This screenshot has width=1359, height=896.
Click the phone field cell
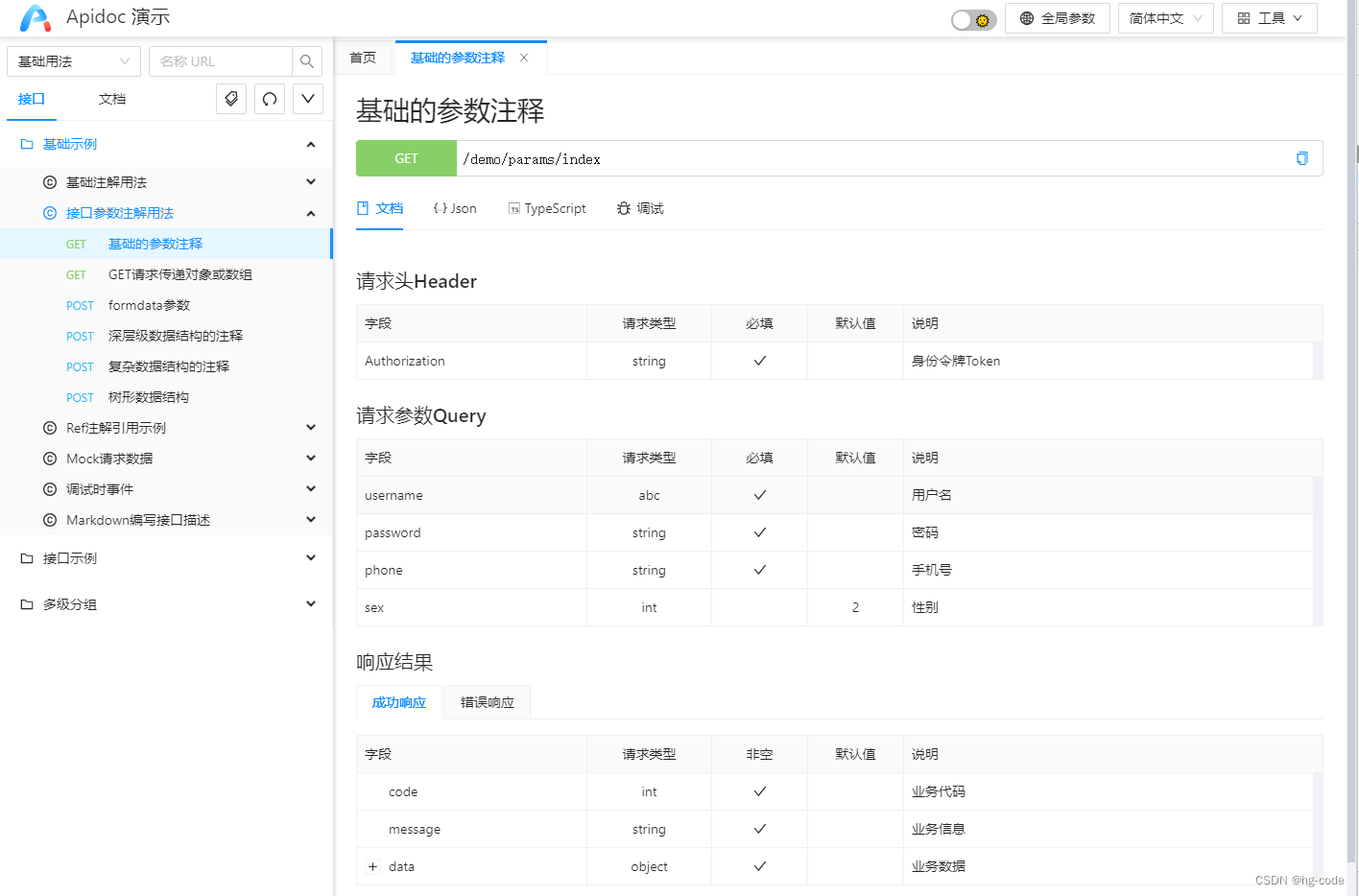pyautogui.click(x=471, y=570)
